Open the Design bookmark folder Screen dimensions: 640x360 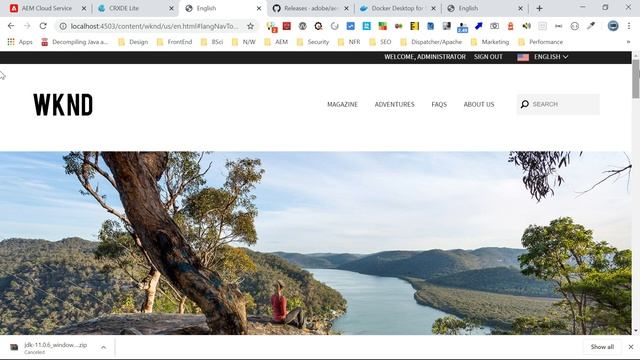pos(133,42)
